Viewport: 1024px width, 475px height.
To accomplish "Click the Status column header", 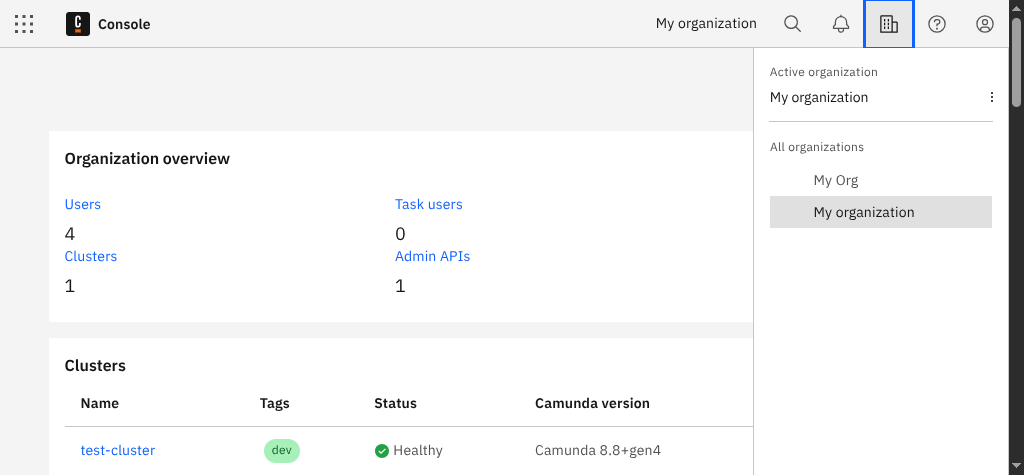I will (395, 403).
